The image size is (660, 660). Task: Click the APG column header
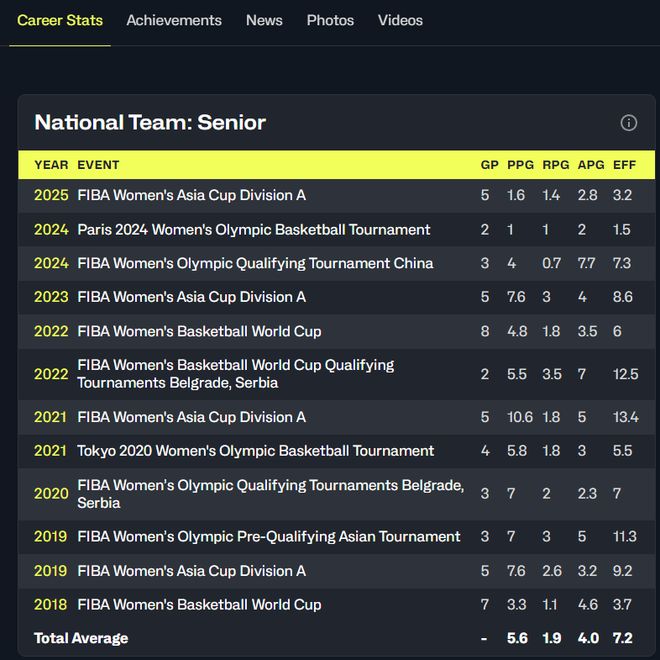590,165
